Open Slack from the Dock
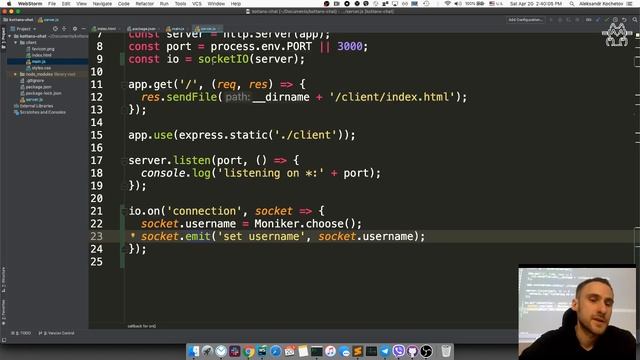Viewport: 640px width, 360px height. coord(235,351)
